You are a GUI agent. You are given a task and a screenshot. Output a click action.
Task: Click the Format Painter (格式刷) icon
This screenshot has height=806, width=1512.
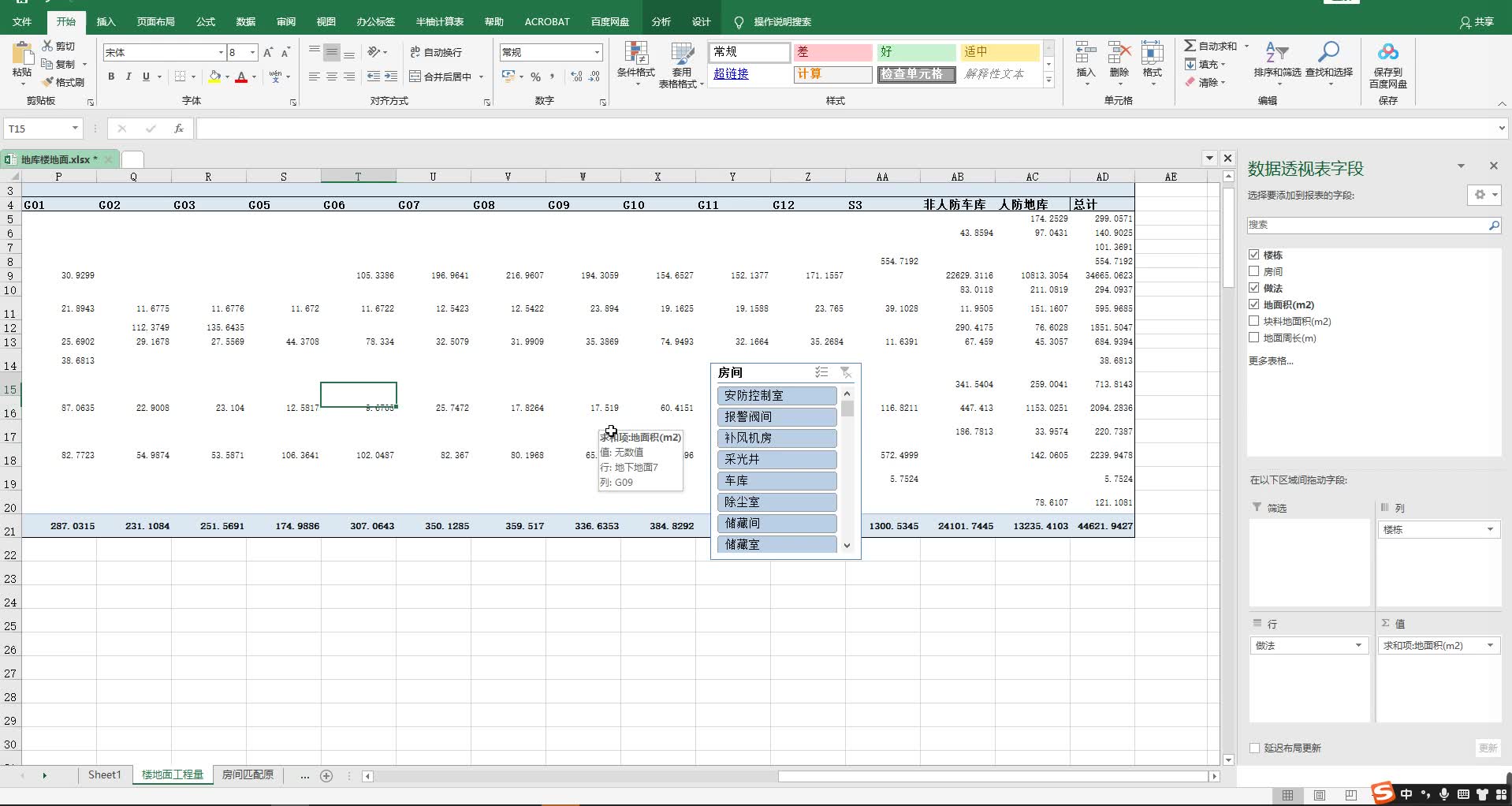click(x=48, y=81)
